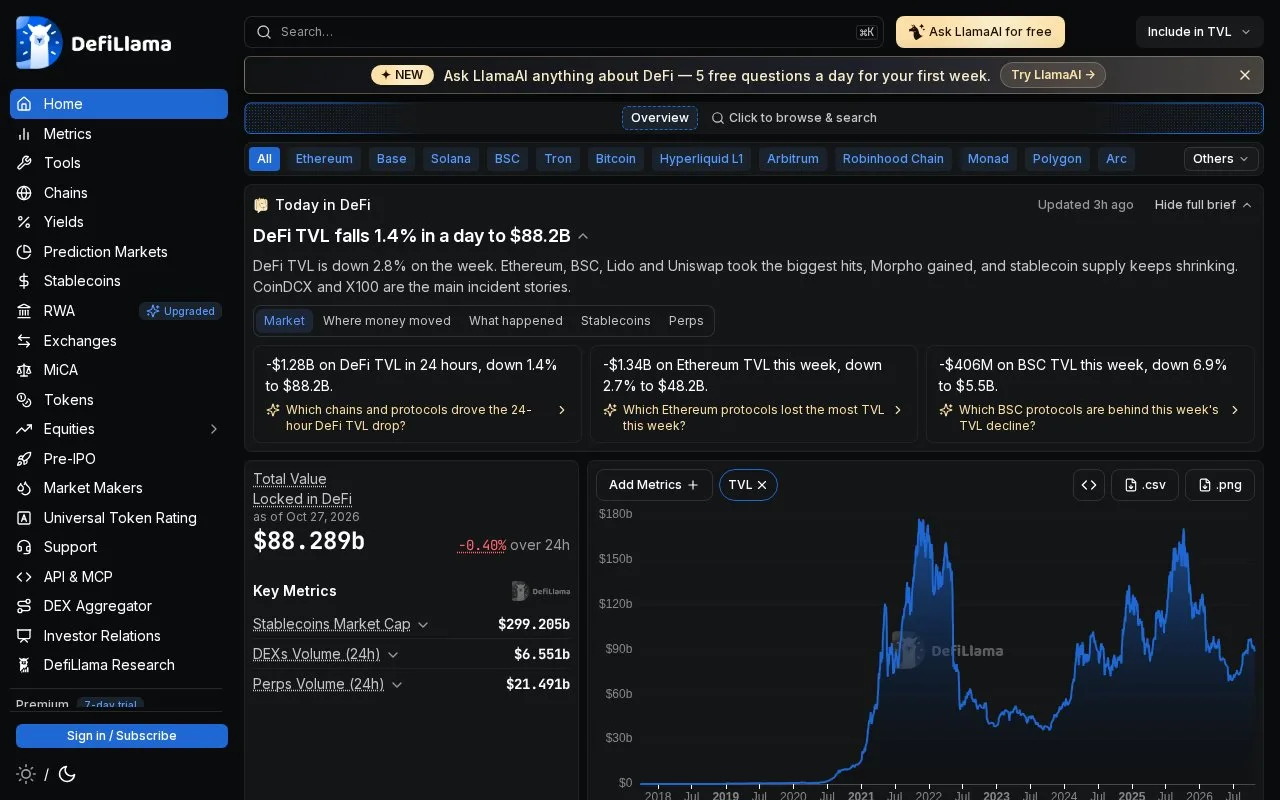The width and height of the screenshot is (1280, 800).
Task: Switch to light theme sun icon
Action: [26, 774]
